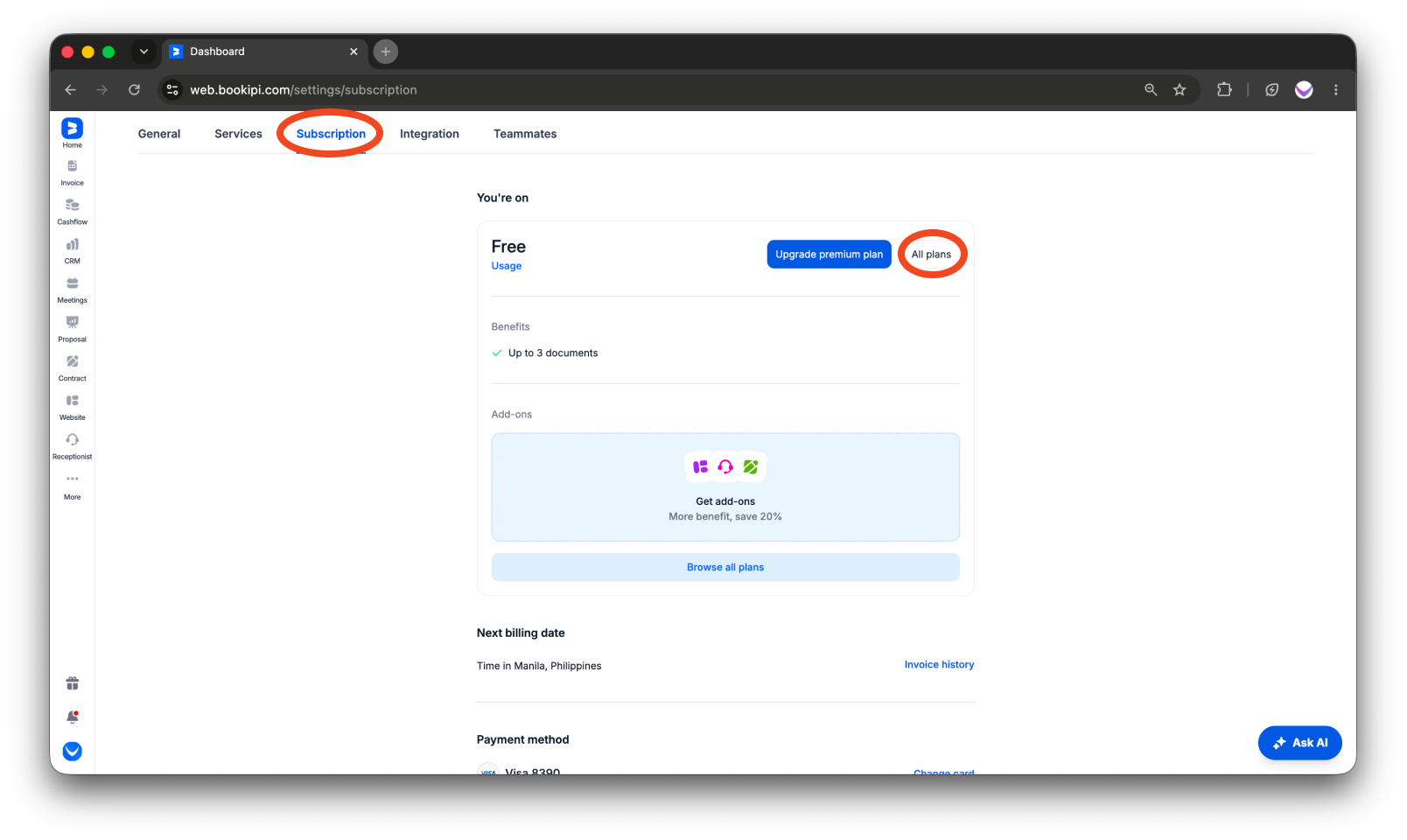Click 'Time in Manila, Philippines' text
The width and height of the screenshot is (1407, 840).
click(539, 666)
